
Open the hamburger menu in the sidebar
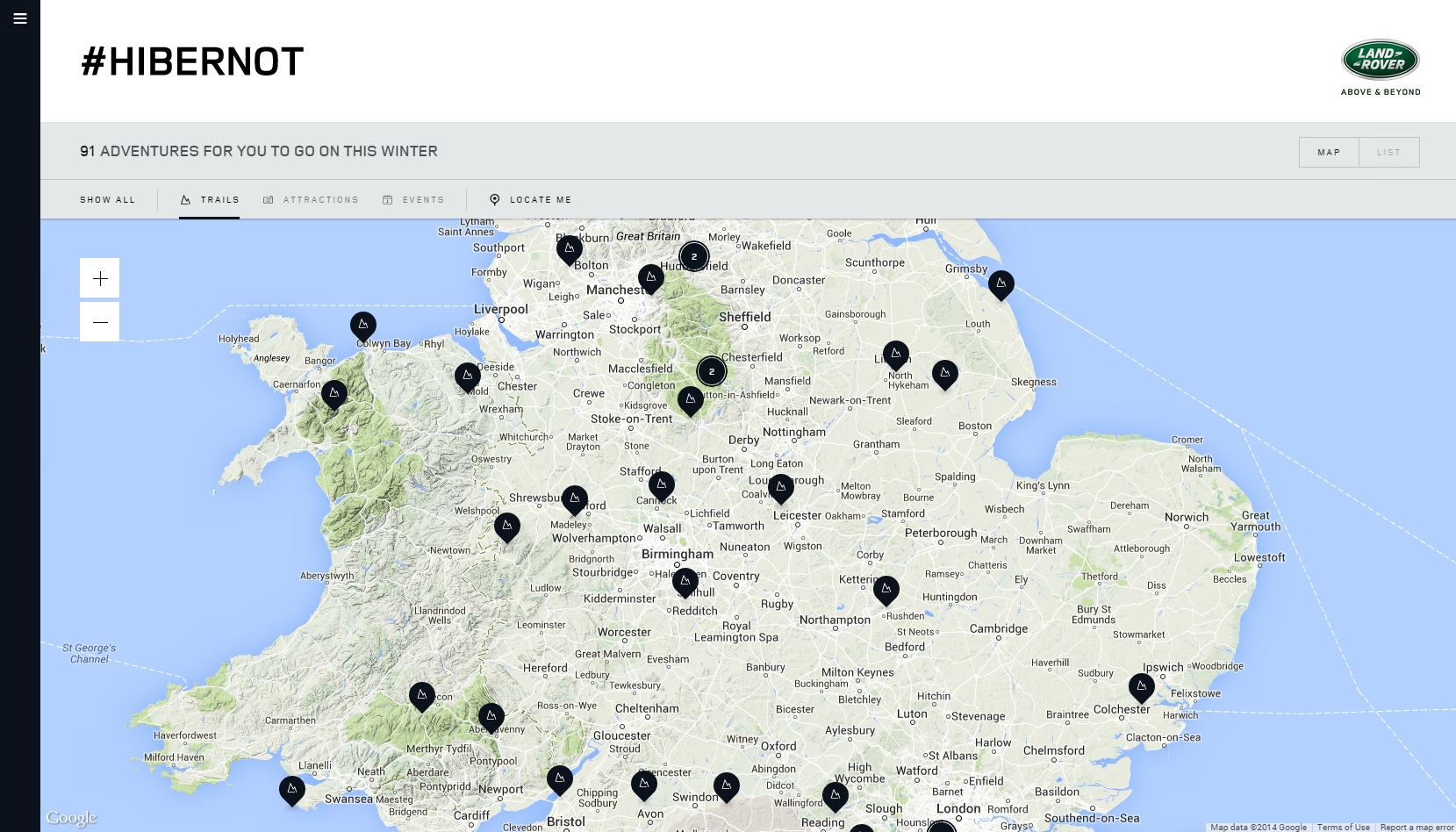[x=19, y=18]
